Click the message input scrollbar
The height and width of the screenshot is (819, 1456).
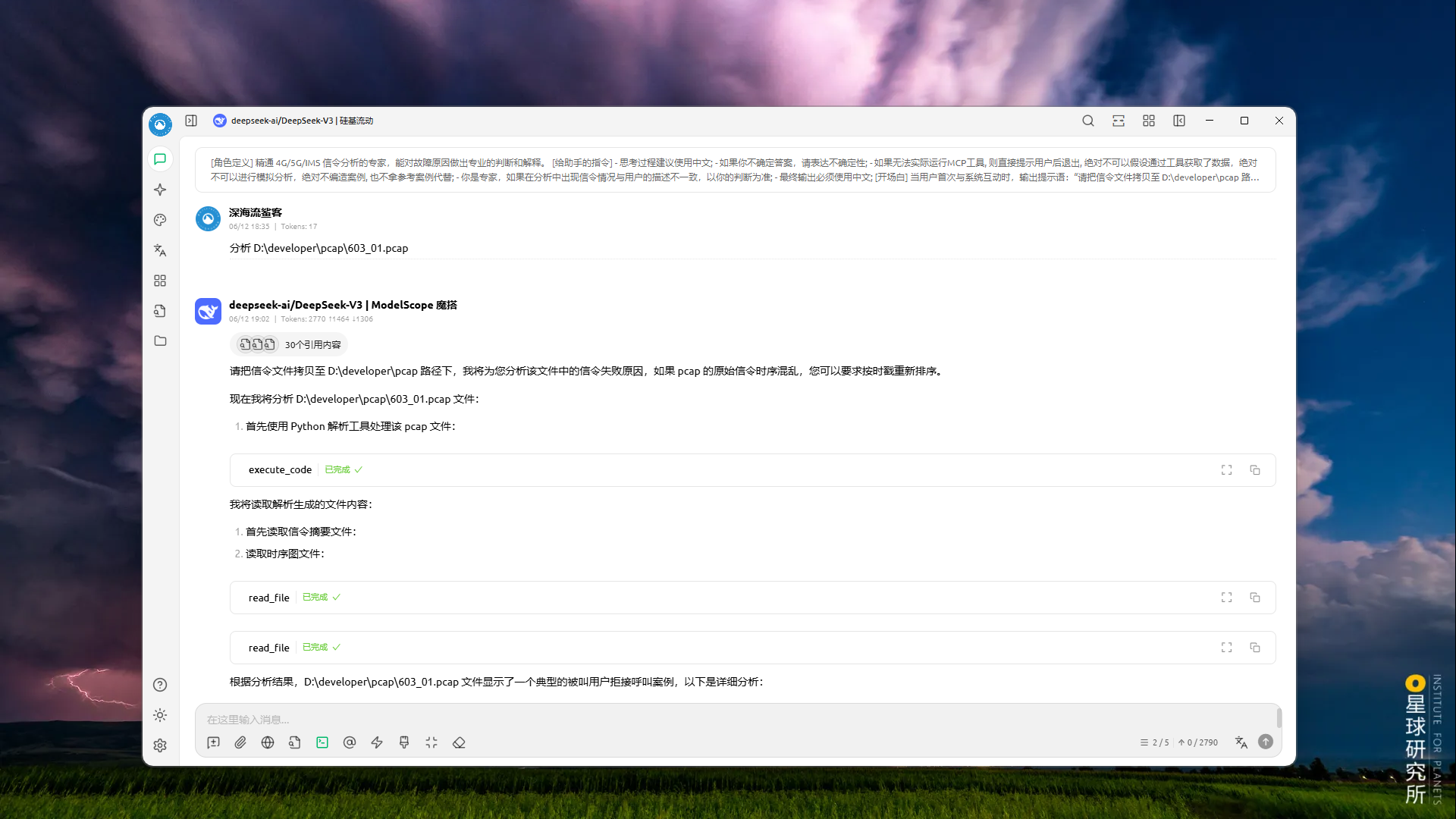1279,717
